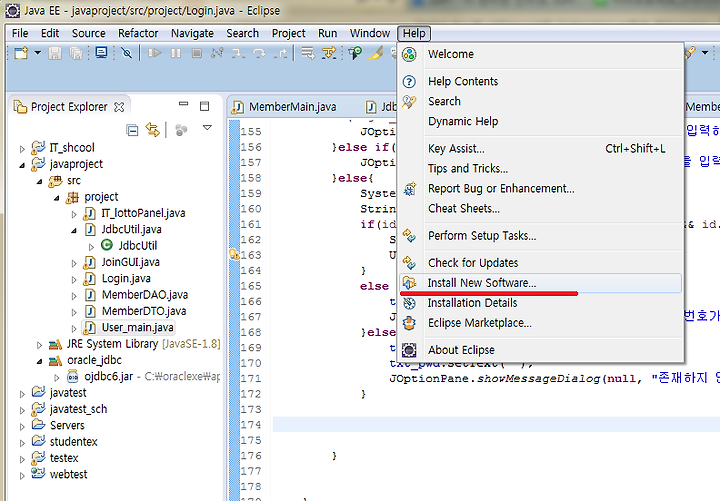The width and height of the screenshot is (720, 501).
Task: Expand JRE System Library node
Action: [x=39, y=345]
